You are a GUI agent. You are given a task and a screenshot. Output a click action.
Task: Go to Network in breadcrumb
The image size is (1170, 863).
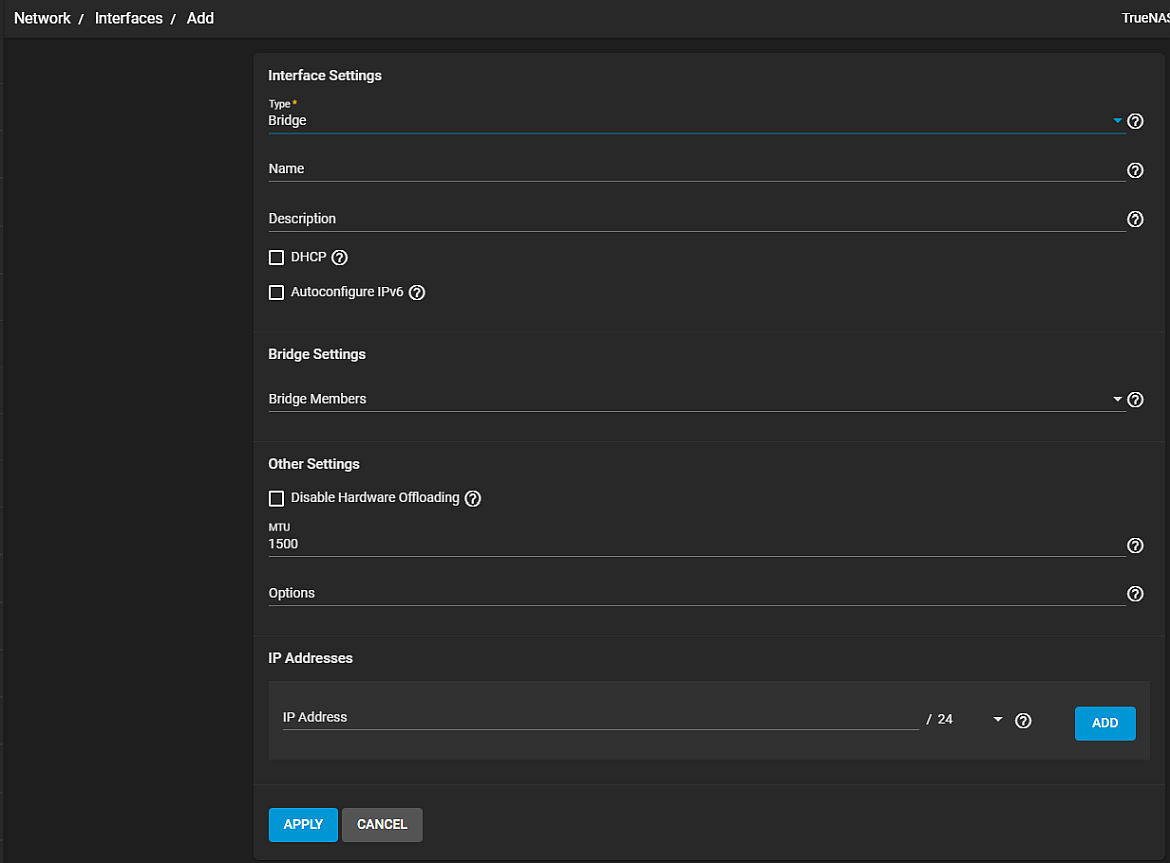coord(42,18)
